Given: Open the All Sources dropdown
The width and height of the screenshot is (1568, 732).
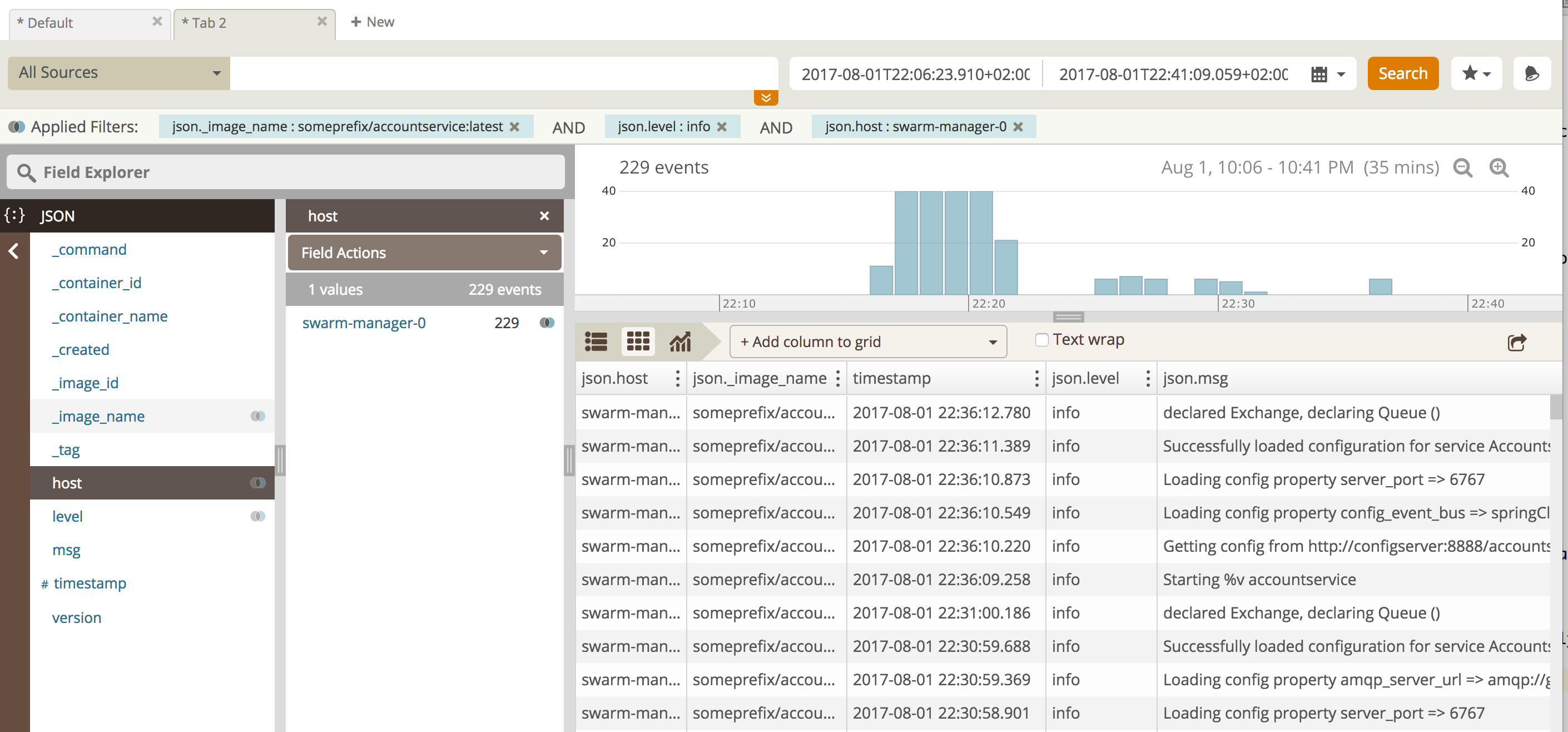Looking at the screenshot, I should click(x=118, y=73).
